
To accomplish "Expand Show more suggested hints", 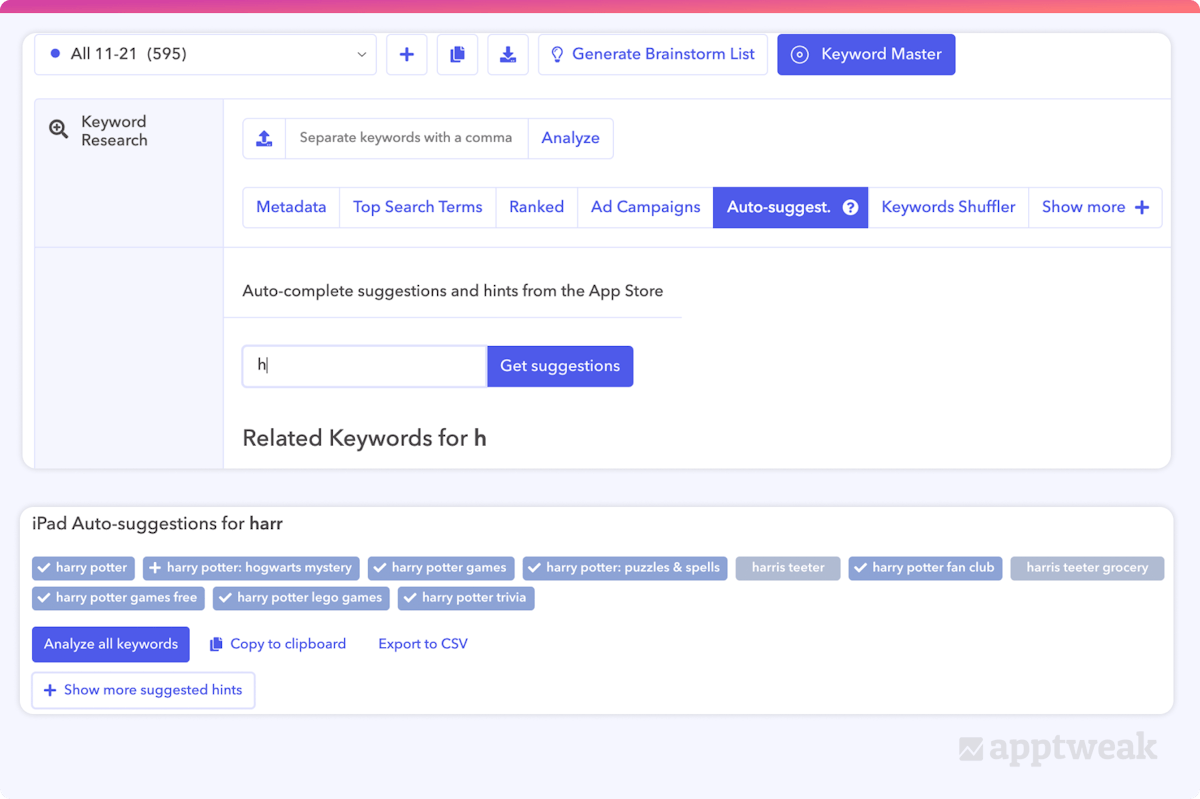I will click(x=143, y=690).
